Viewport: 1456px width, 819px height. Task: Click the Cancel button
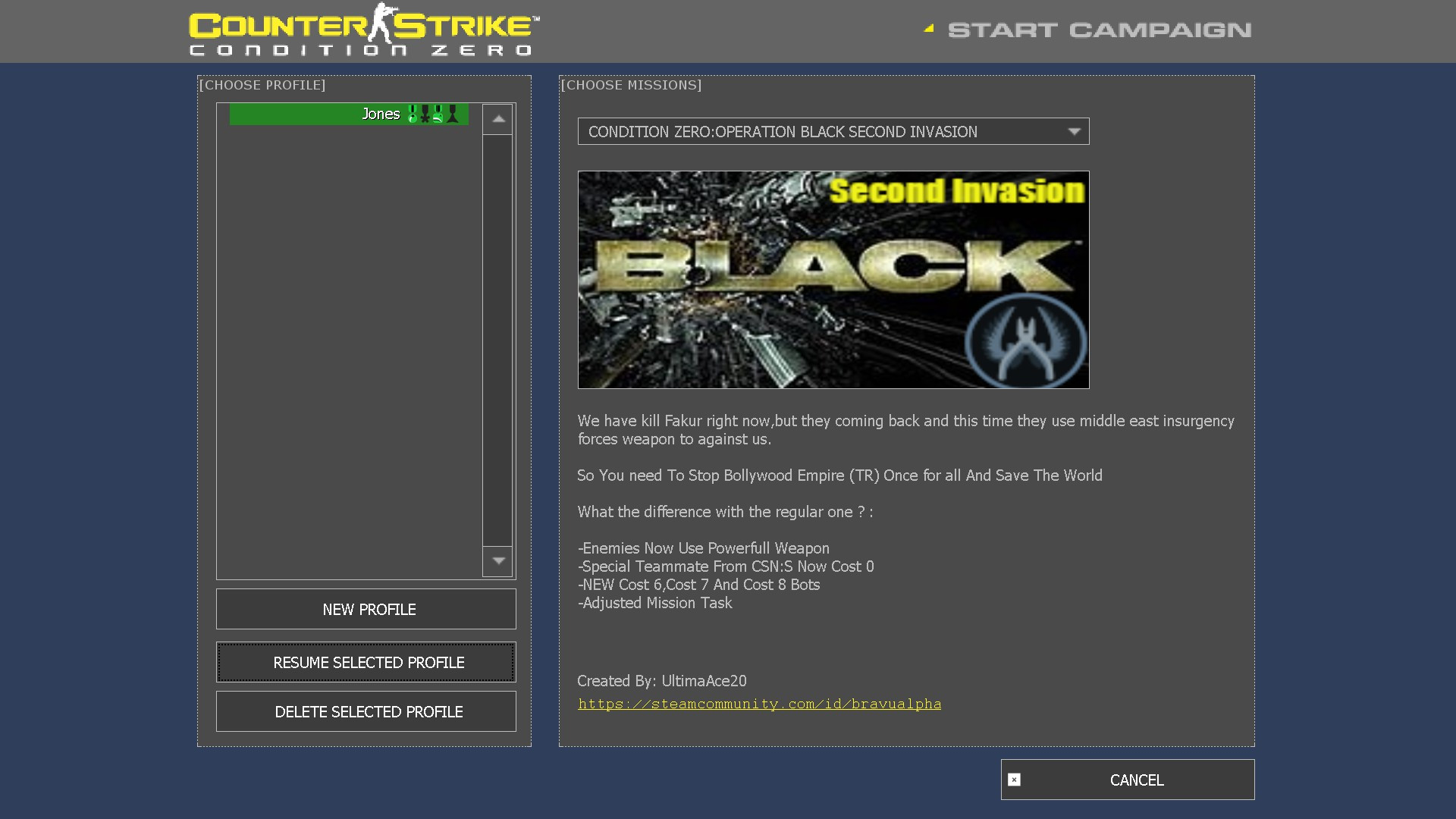[x=1128, y=780]
